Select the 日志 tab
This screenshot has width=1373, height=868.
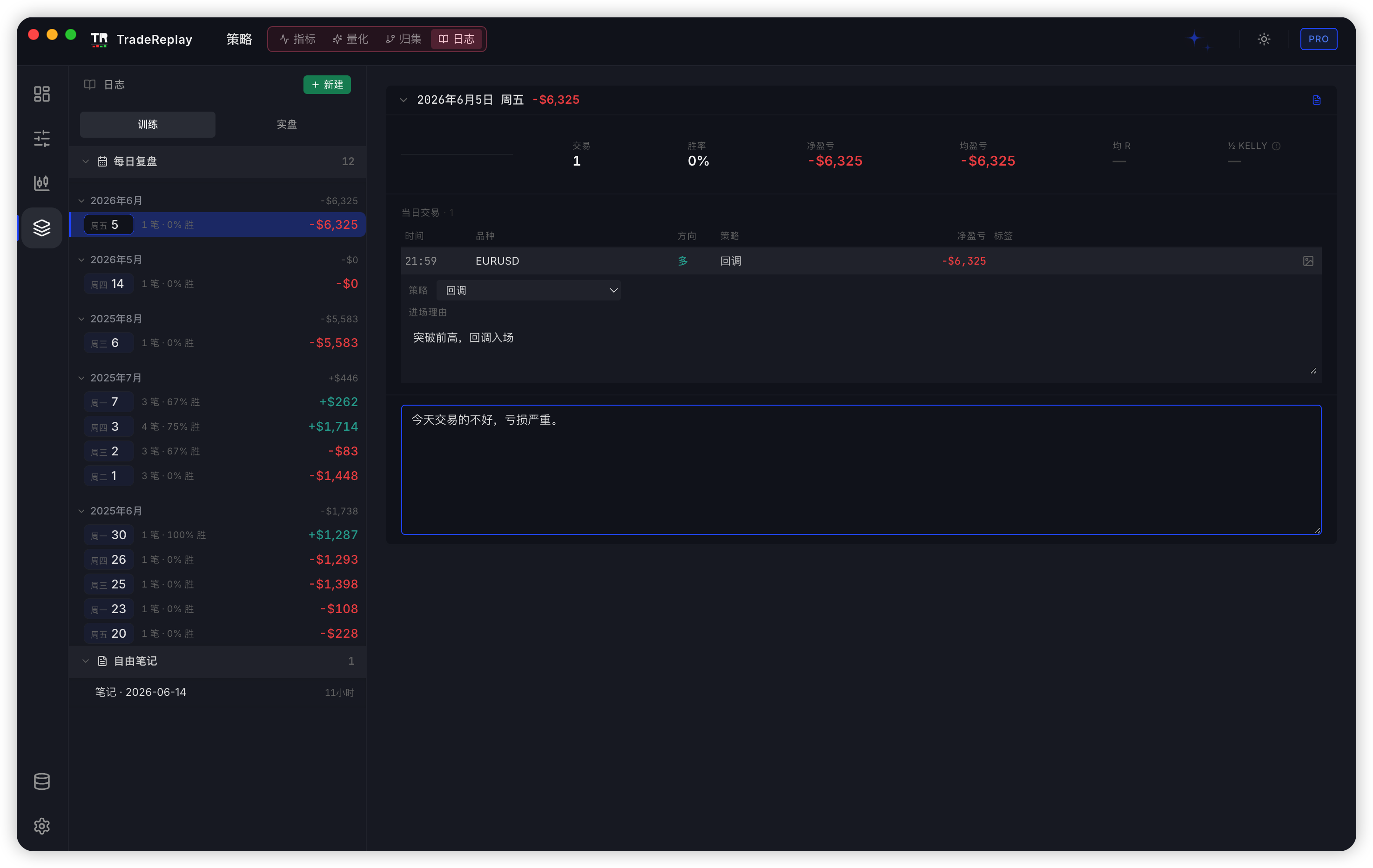click(457, 39)
